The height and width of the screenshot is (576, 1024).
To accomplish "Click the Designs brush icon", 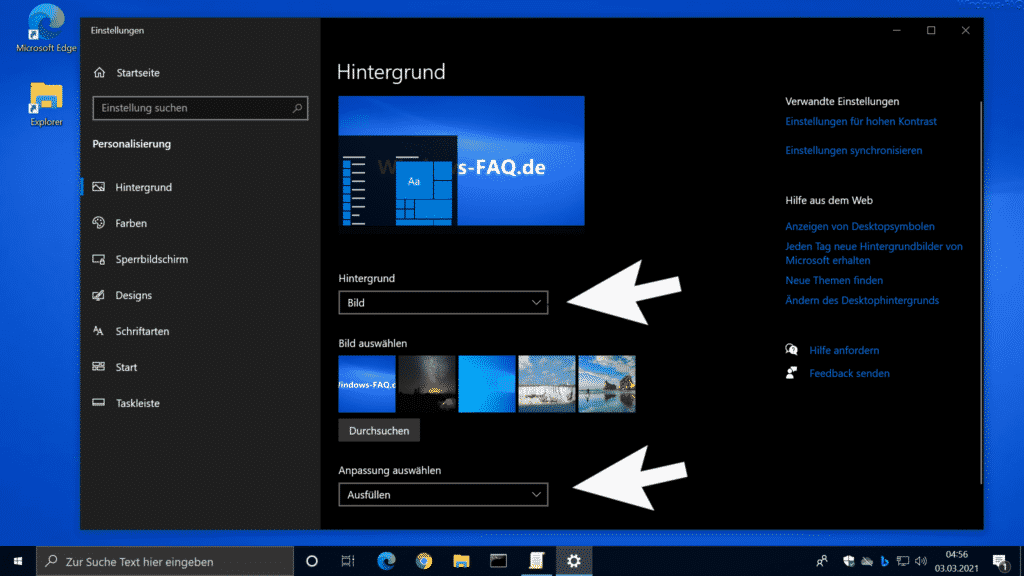I will tap(99, 295).
